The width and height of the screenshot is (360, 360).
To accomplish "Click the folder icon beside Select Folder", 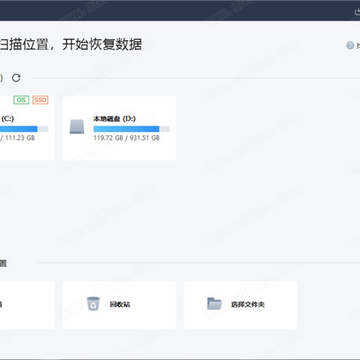I will pos(214,304).
